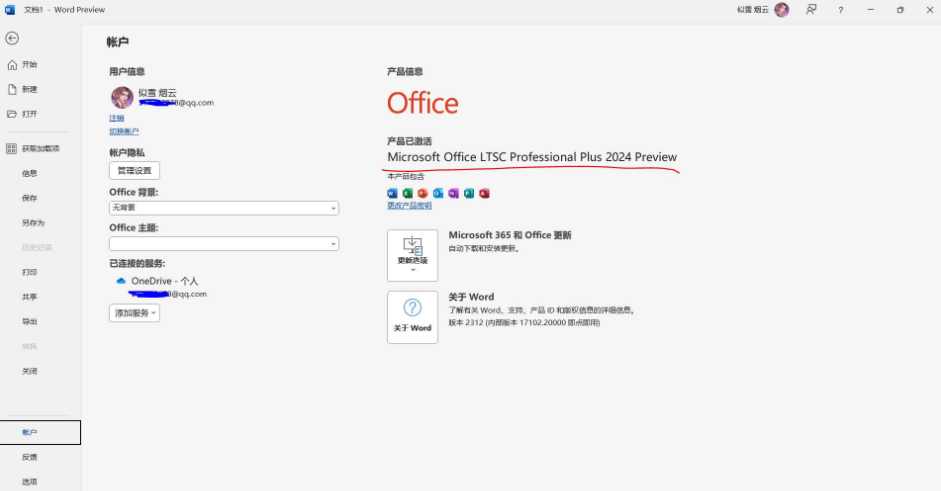Open the feedback person icon in title bar
Image resolution: width=941 pixels, height=491 pixels.
point(811,10)
